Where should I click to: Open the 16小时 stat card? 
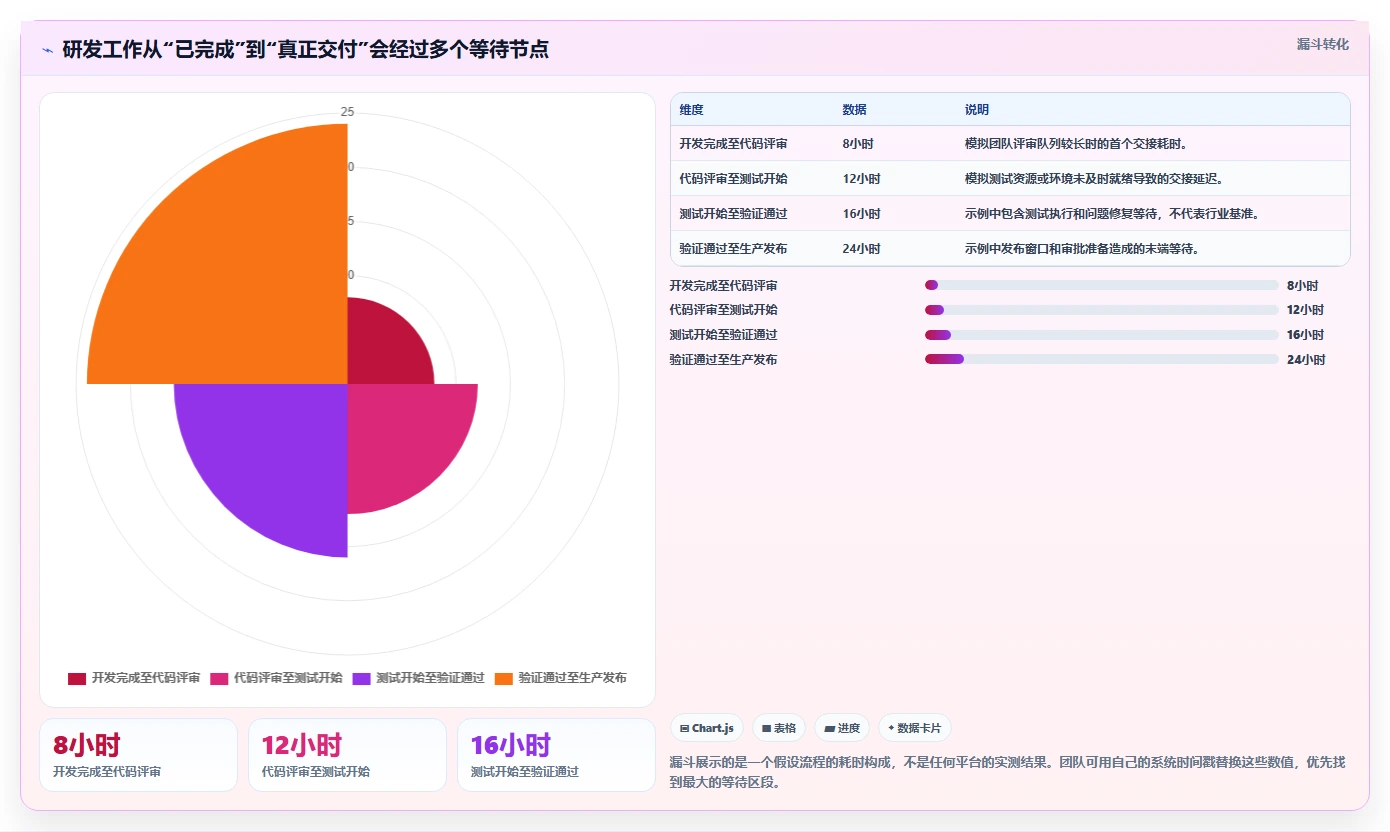coord(556,755)
